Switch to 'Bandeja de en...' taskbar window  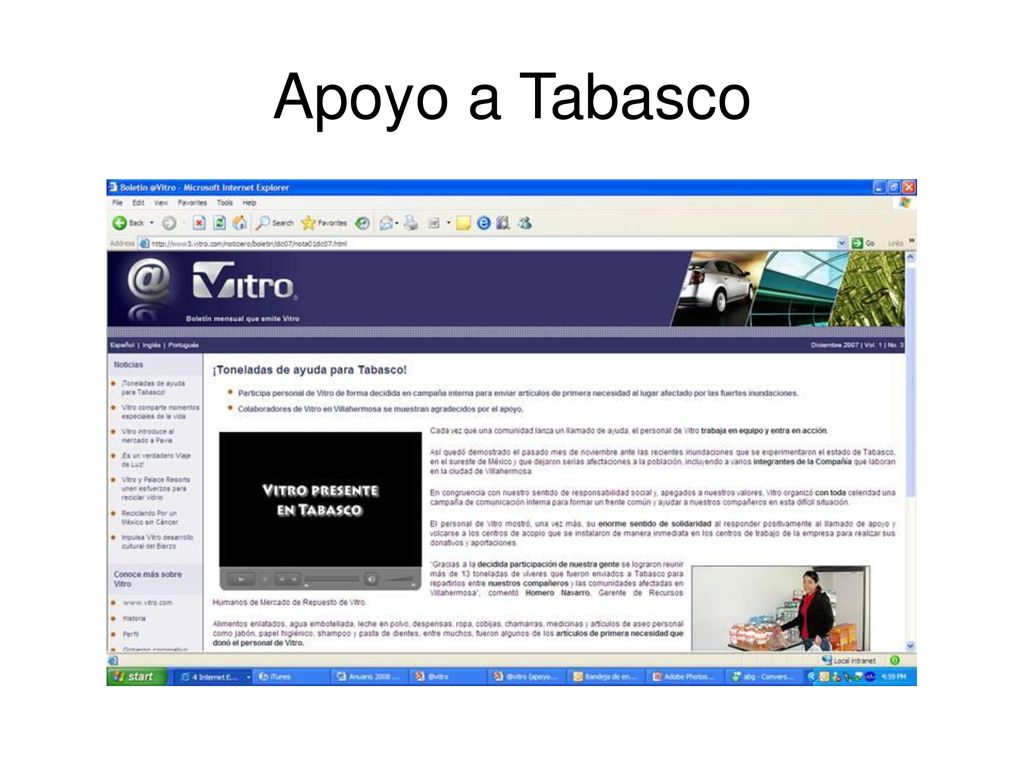(608, 677)
